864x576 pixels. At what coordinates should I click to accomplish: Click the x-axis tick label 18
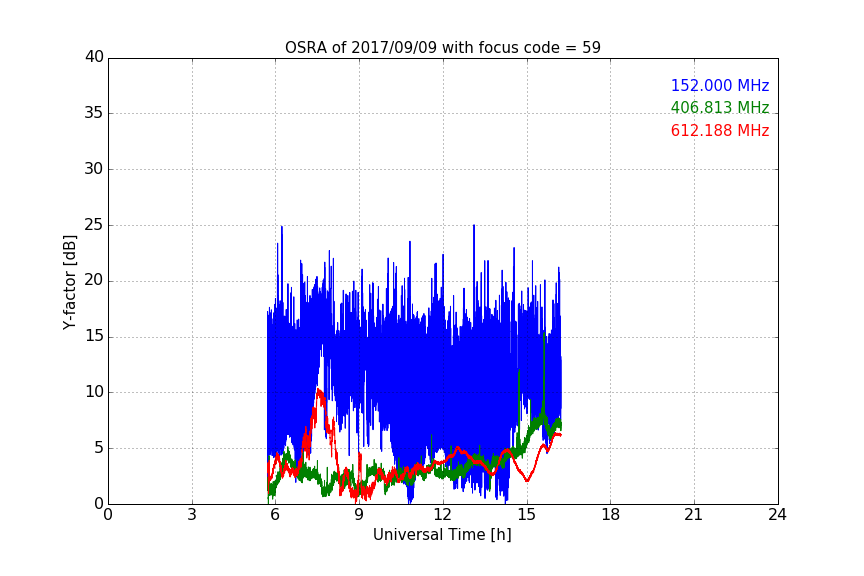[x=610, y=515]
